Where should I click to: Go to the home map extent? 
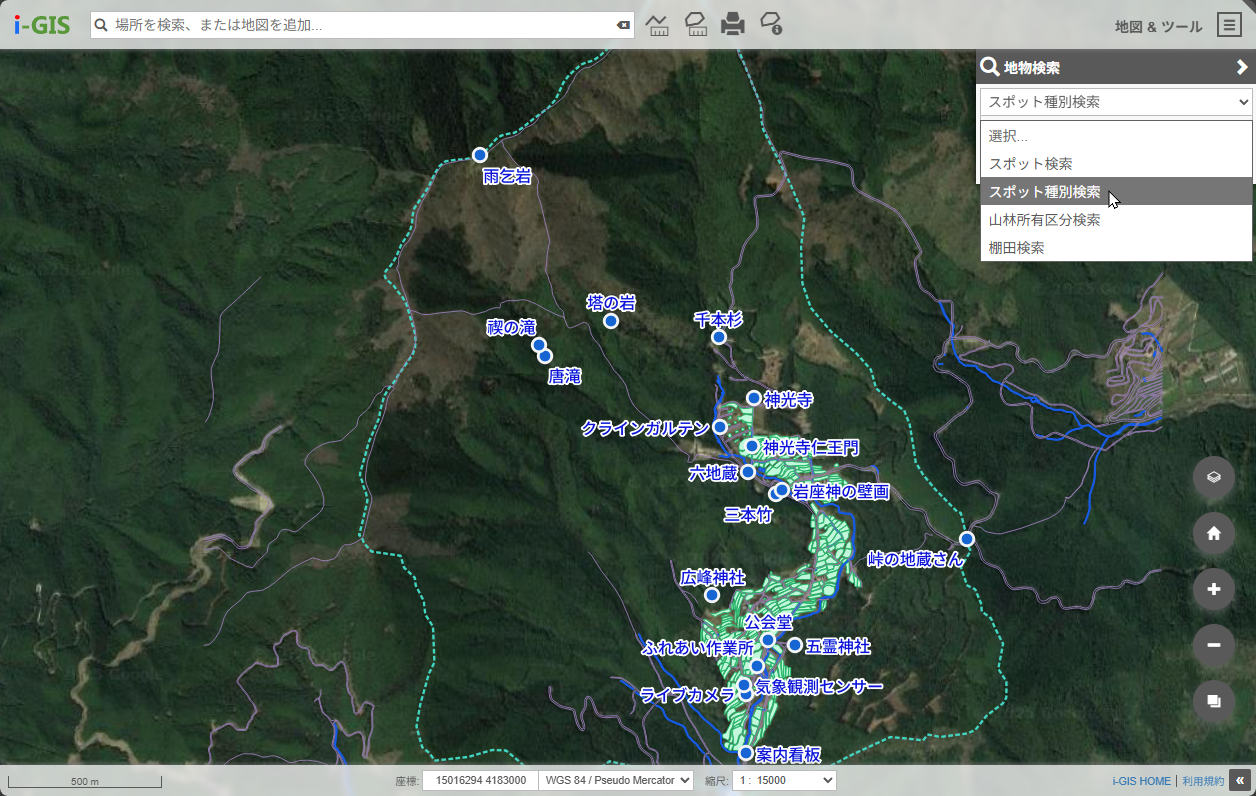pos(1214,533)
